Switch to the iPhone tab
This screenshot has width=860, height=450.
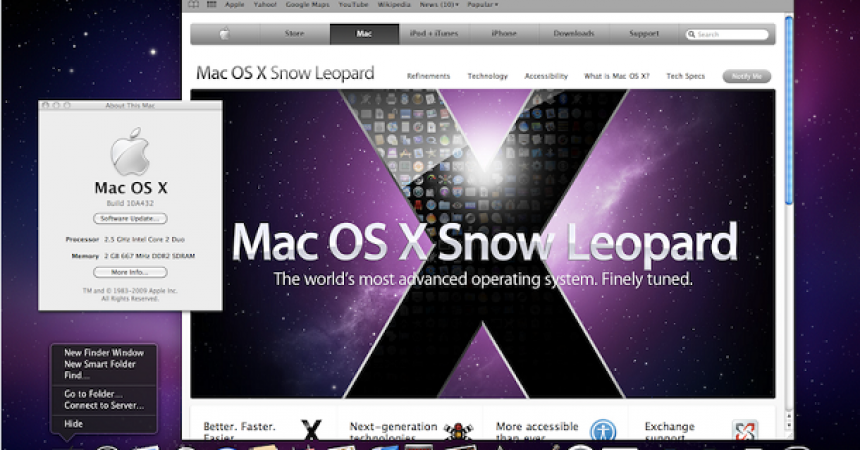504,34
